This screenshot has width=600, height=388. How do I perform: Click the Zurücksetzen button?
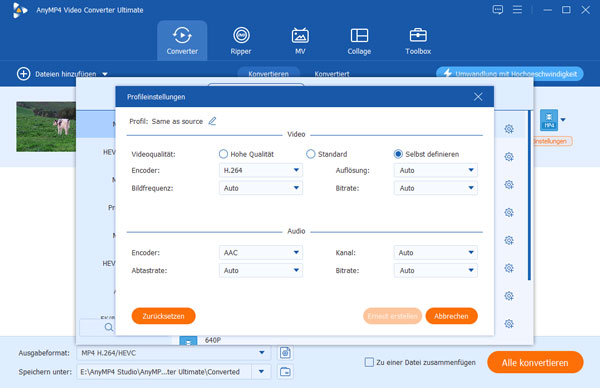163,316
